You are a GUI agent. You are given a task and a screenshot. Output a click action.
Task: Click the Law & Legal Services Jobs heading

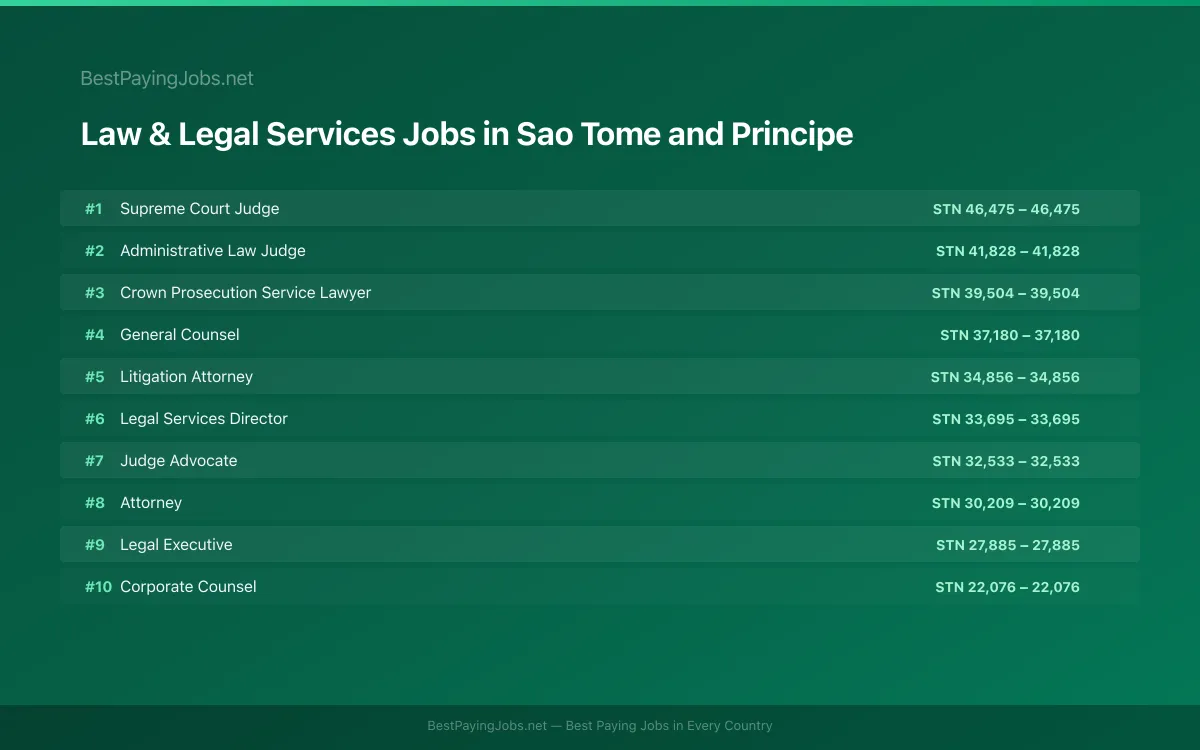pyautogui.click(x=467, y=134)
